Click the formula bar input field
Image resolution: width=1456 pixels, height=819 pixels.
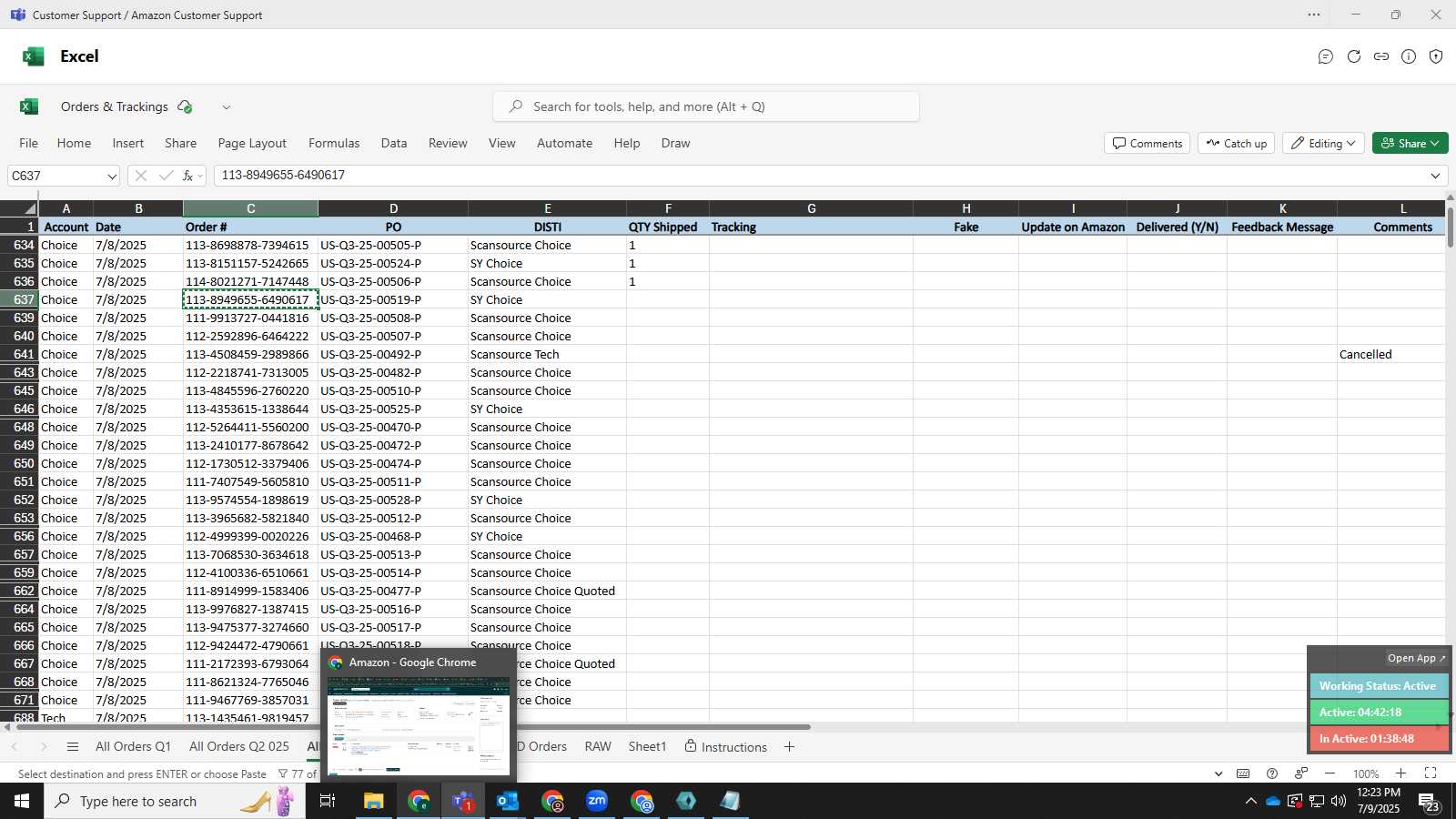click(823, 176)
